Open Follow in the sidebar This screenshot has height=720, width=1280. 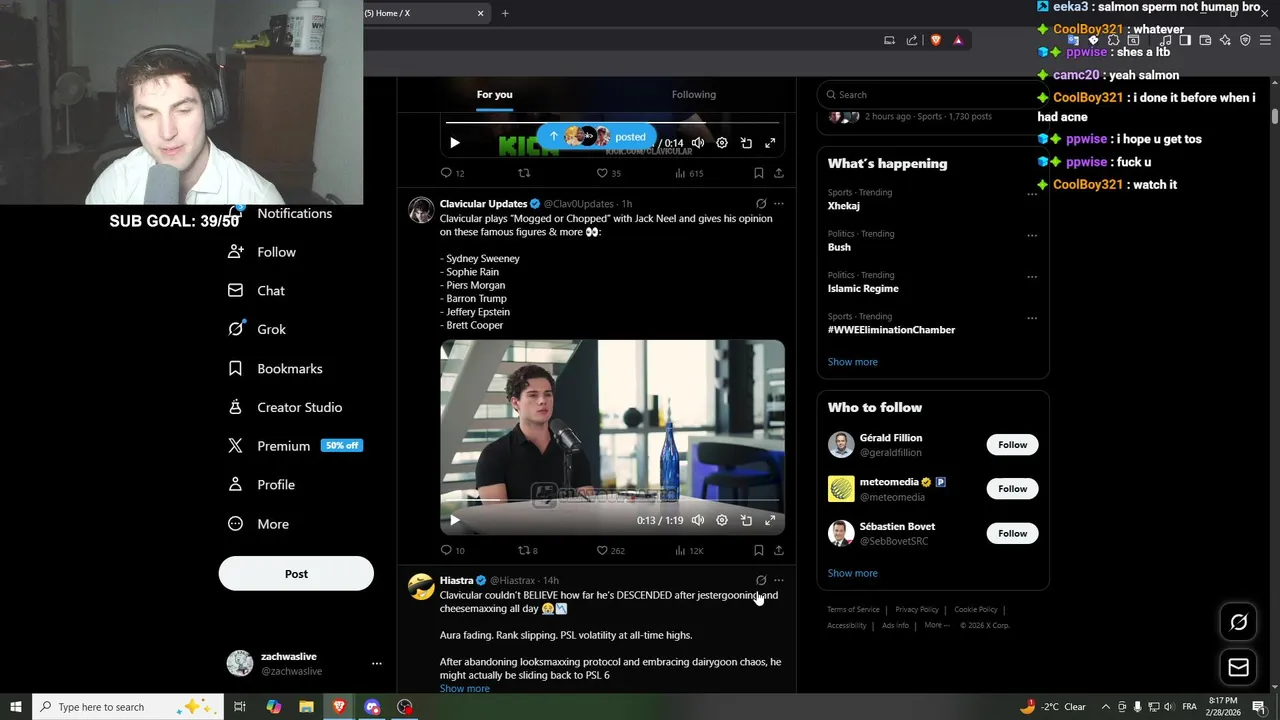point(262,252)
